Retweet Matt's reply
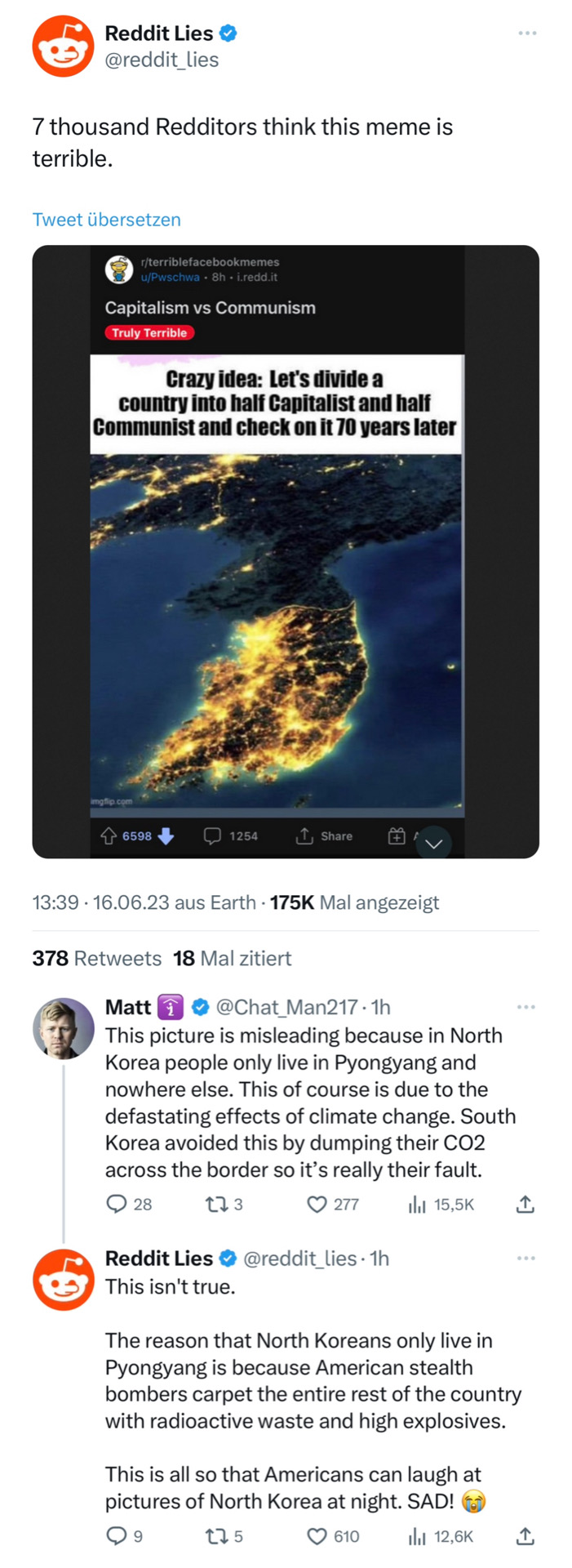Viewport: 572px width, 1568px height. click(215, 1204)
